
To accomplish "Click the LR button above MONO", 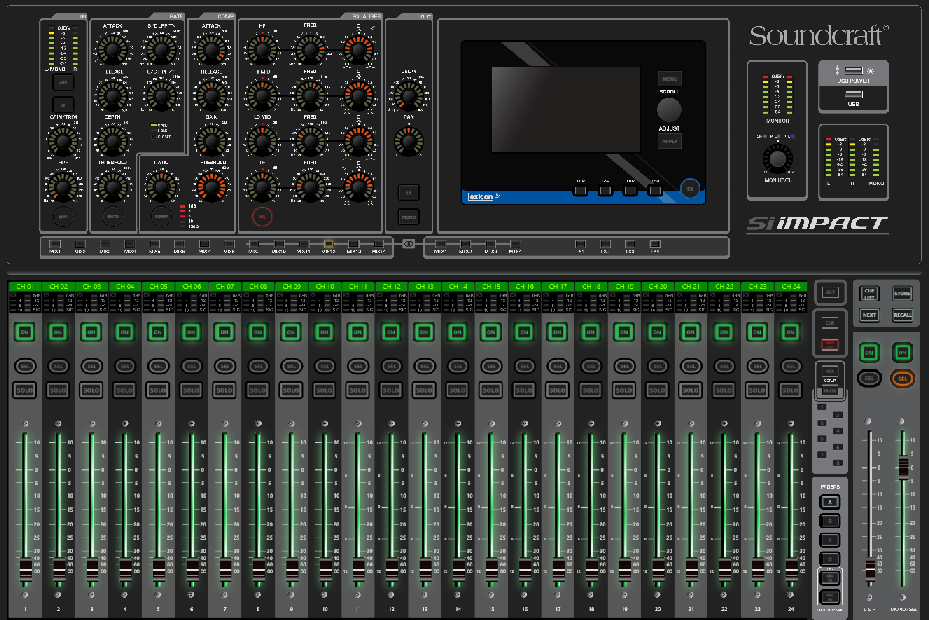I will click(408, 192).
